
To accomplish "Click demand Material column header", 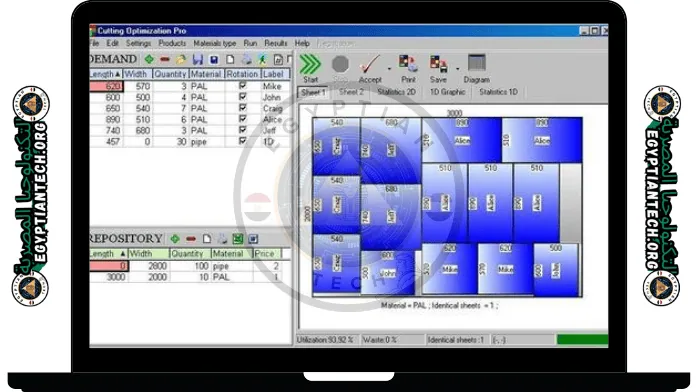I will [x=207, y=74].
